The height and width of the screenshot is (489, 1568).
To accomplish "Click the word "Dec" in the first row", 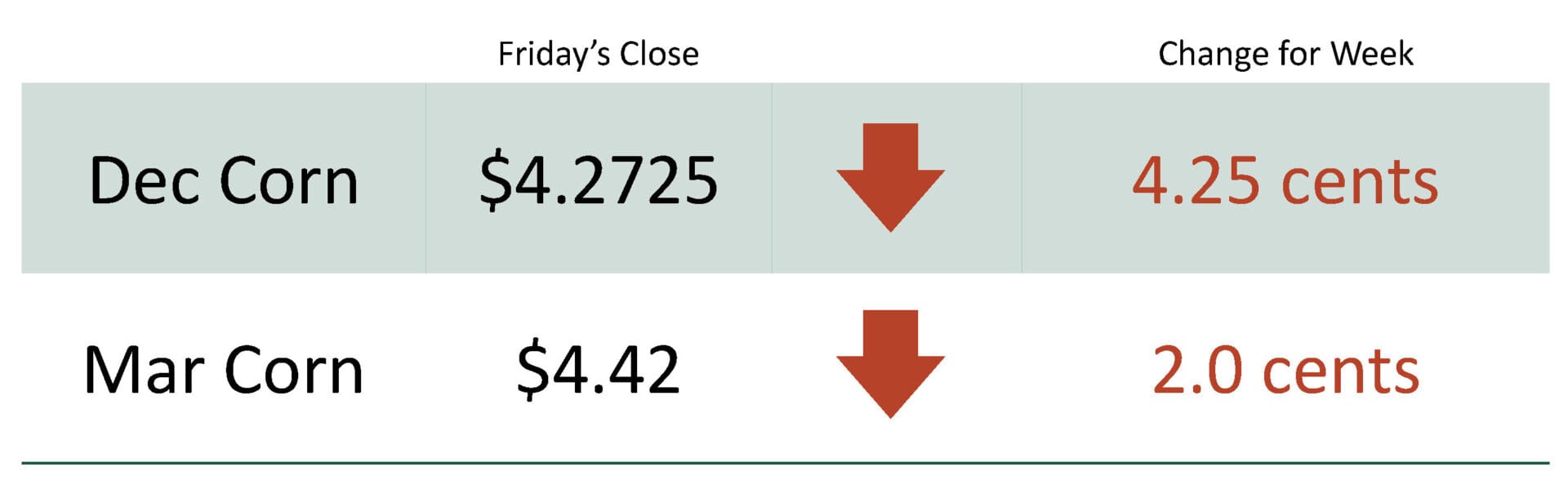I will tap(143, 180).
